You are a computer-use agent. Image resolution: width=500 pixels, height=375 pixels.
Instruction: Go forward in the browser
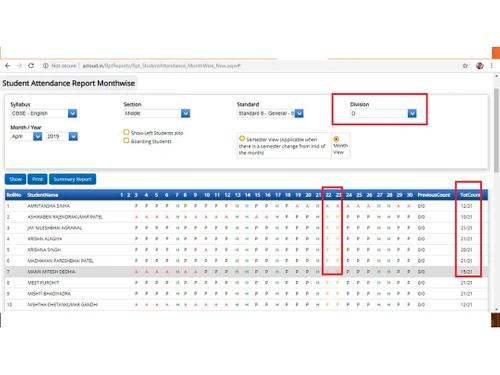pyautogui.click(x=19, y=66)
